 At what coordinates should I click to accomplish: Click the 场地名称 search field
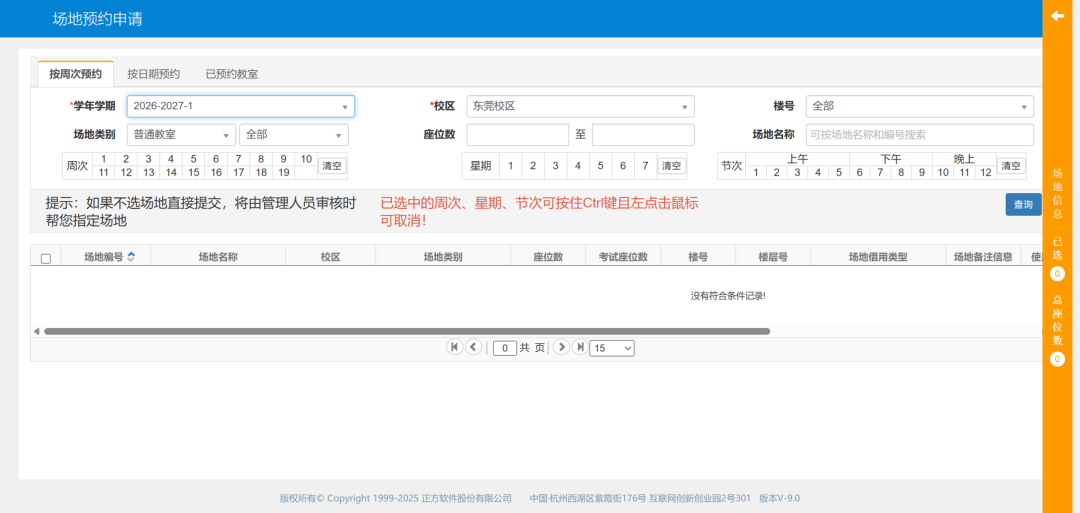920,135
